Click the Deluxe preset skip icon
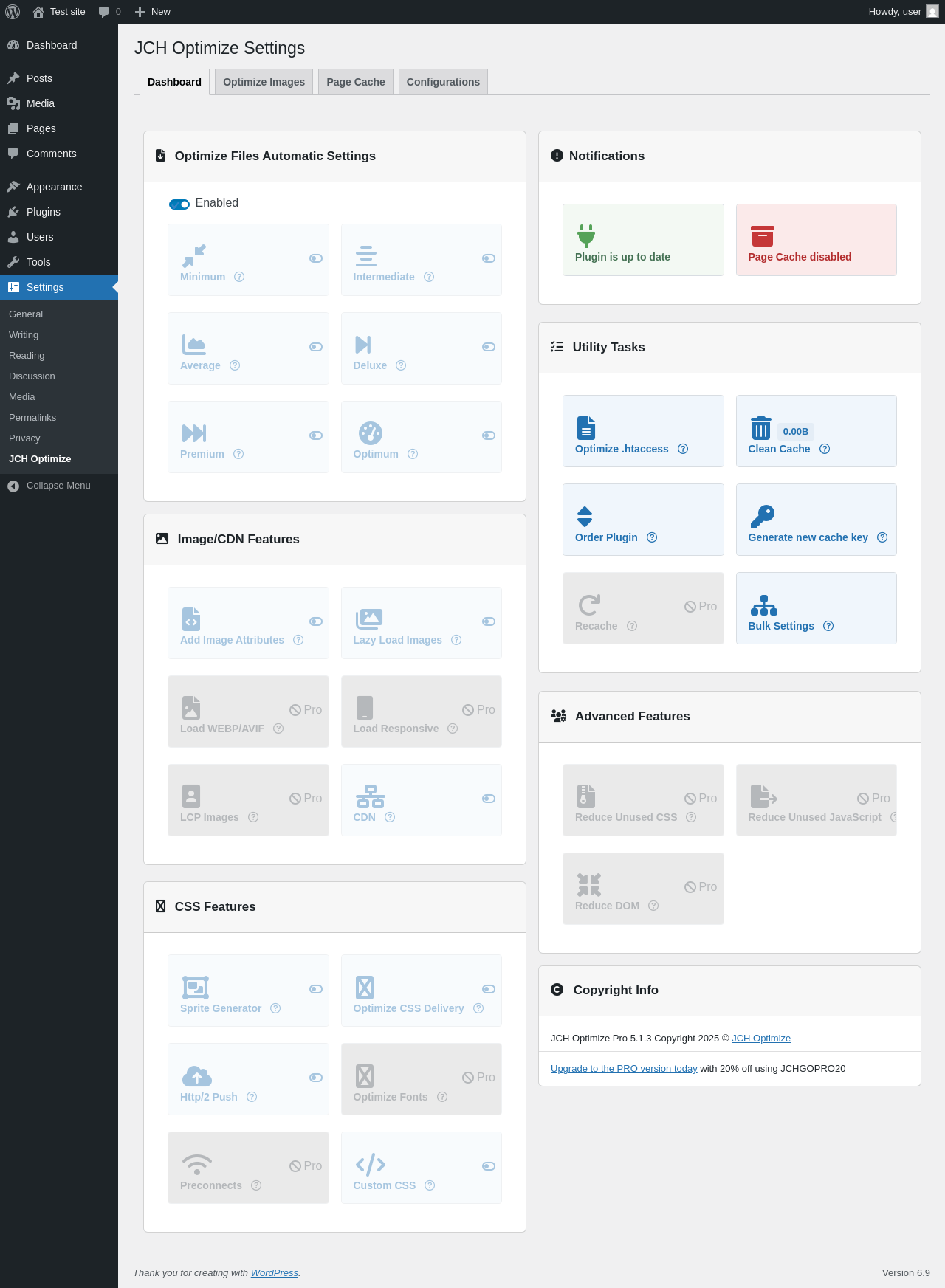The image size is (945, 1288). click(x=363, y=345)
